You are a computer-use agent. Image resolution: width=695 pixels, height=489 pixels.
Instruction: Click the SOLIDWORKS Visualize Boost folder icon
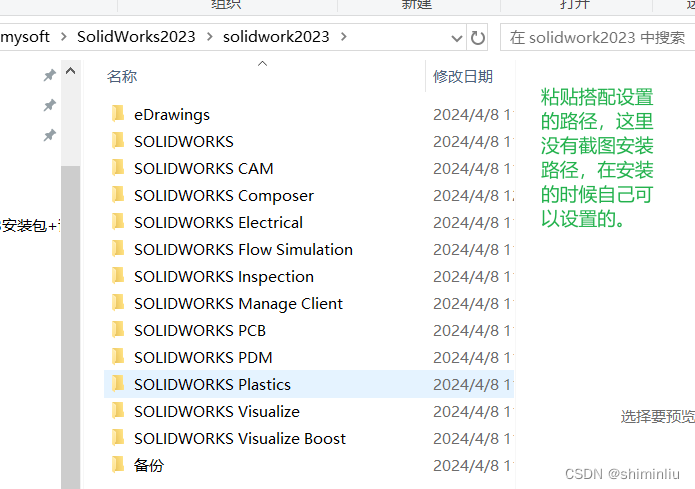click(x=118, y=438)
